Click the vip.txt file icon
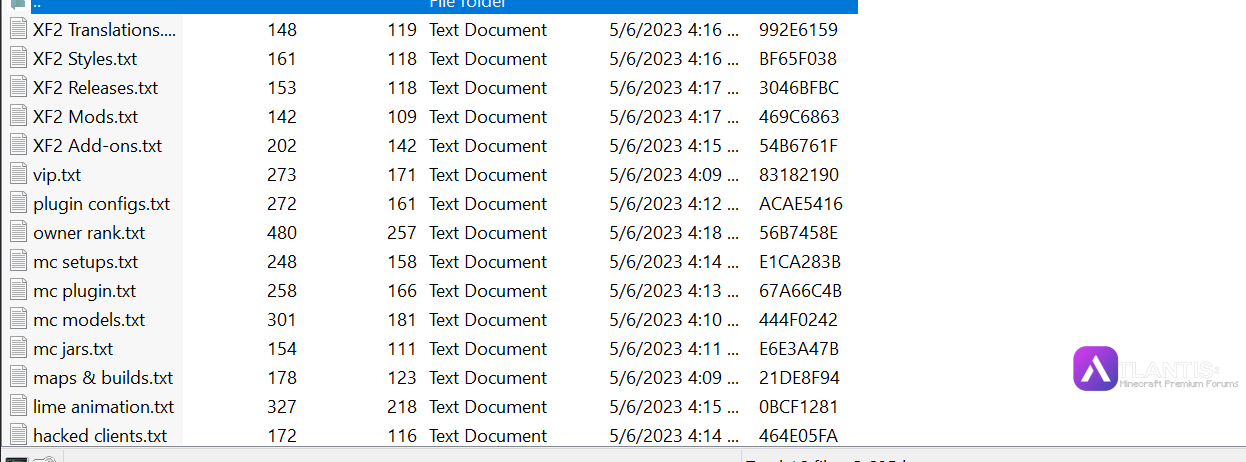 (18, 174)
